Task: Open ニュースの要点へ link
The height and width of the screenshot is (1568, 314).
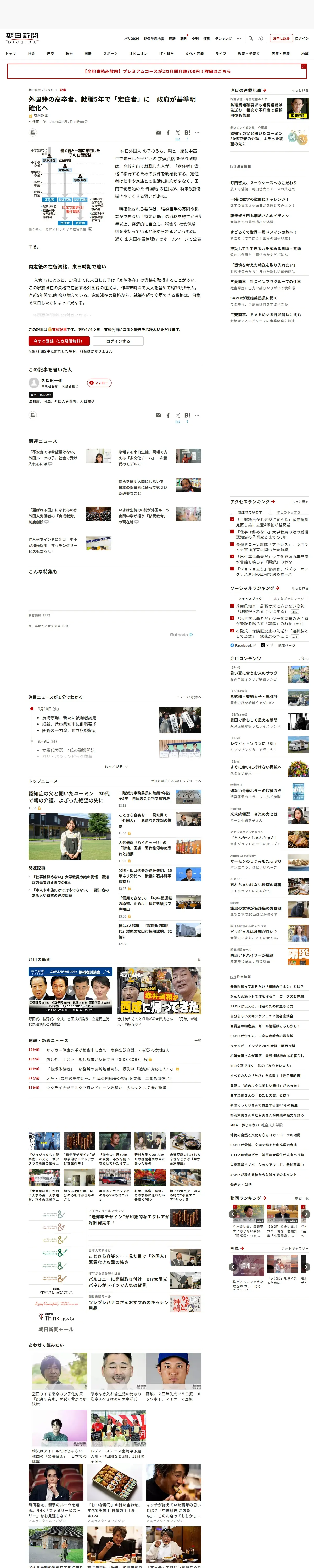Action: coord(188,697)
